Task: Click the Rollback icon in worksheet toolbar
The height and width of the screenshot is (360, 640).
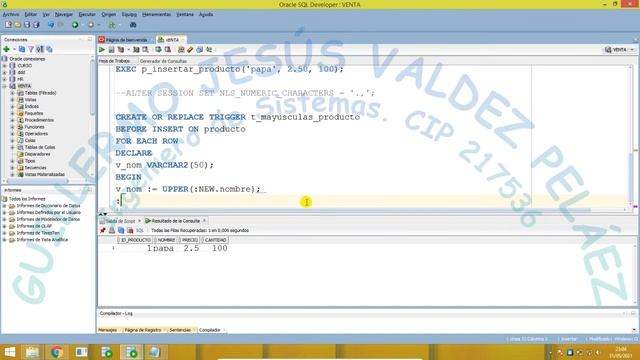Action: click(168, 50)
